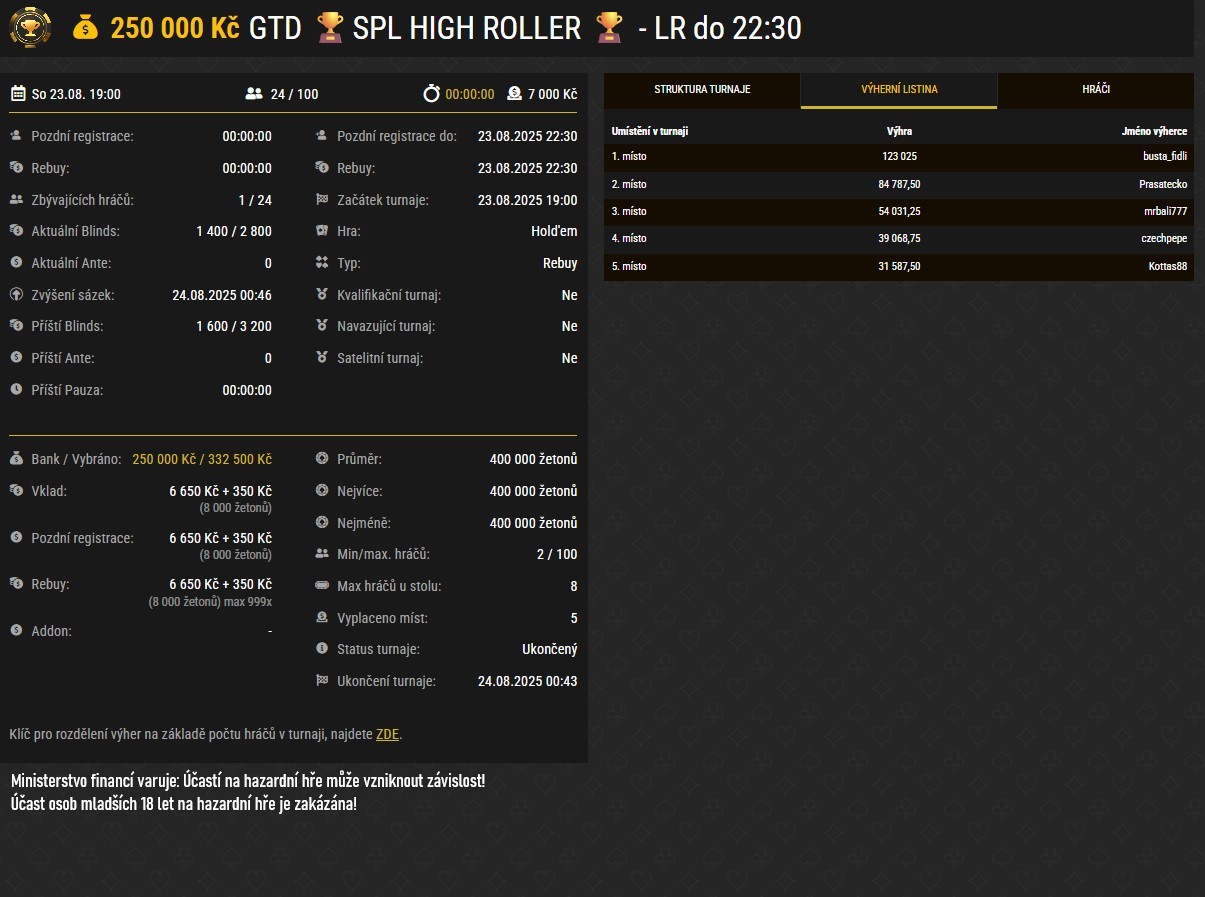Viewport: 1205px width, 897px height.
Task: Click the money bag icon in title
Action: coord(86,28)
